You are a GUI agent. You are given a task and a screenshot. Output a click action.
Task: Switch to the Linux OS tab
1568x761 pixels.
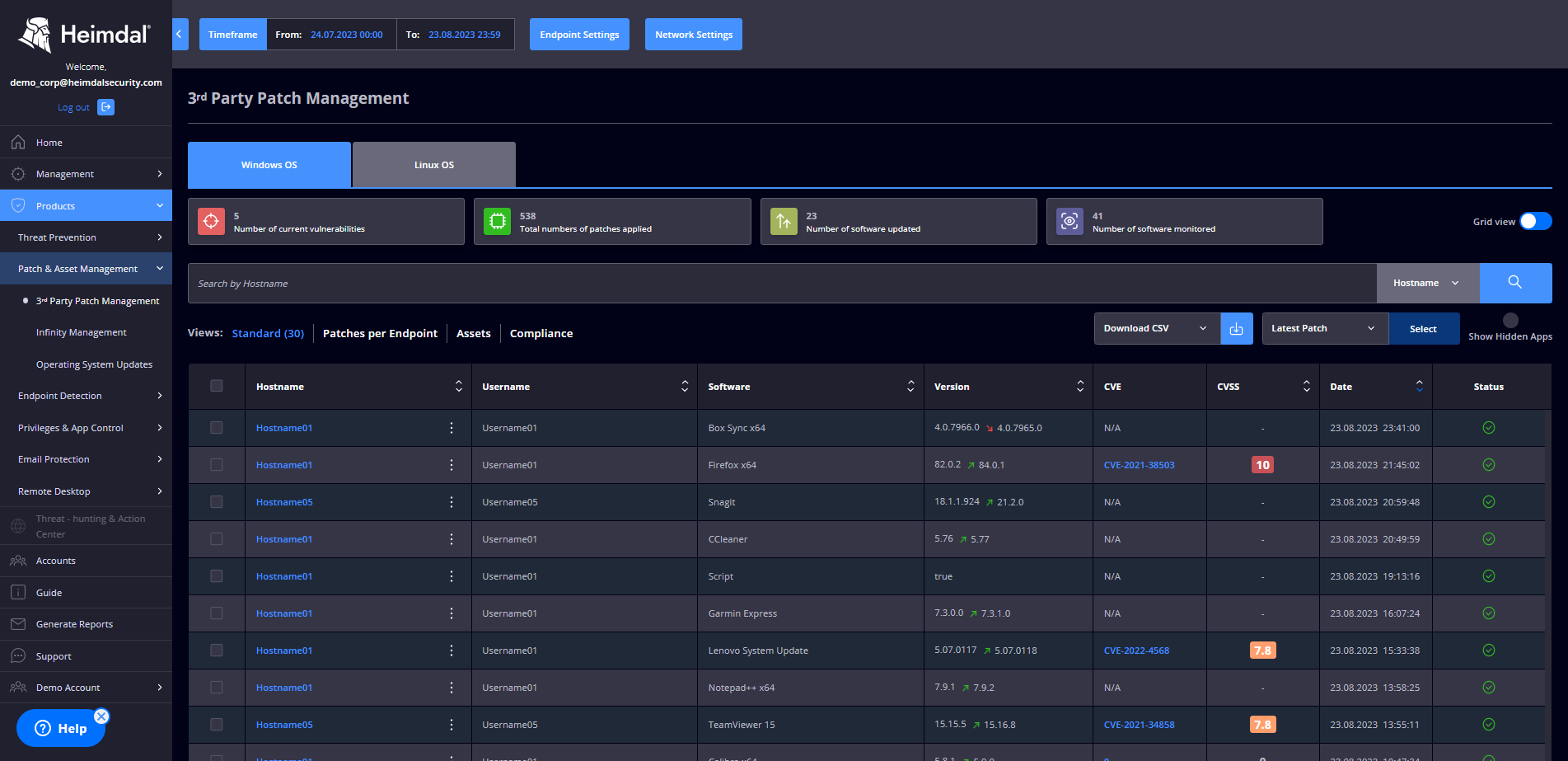pos(434,165)
